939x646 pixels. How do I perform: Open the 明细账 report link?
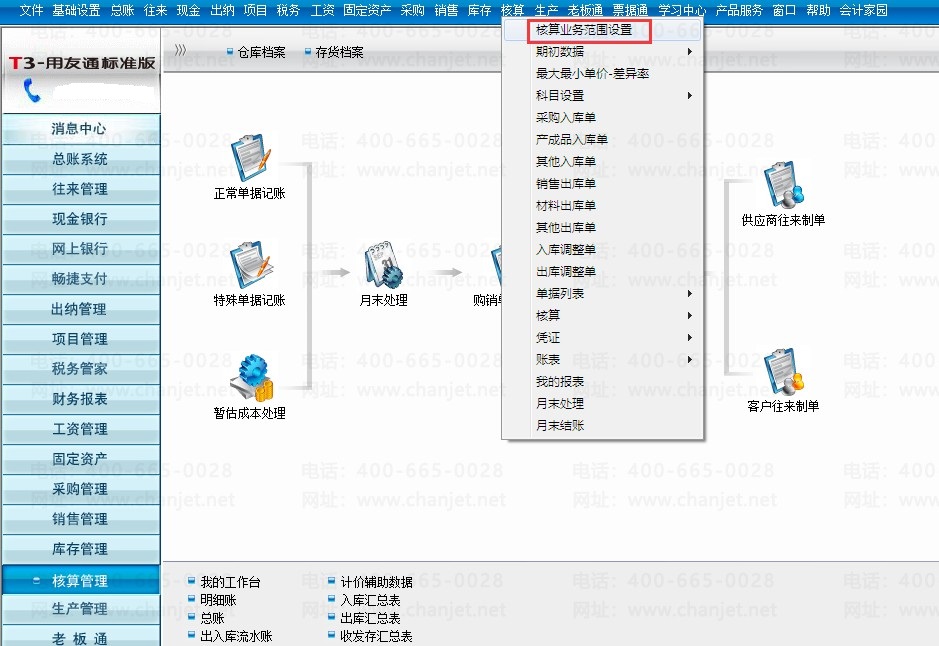click(x=218, y=600)
